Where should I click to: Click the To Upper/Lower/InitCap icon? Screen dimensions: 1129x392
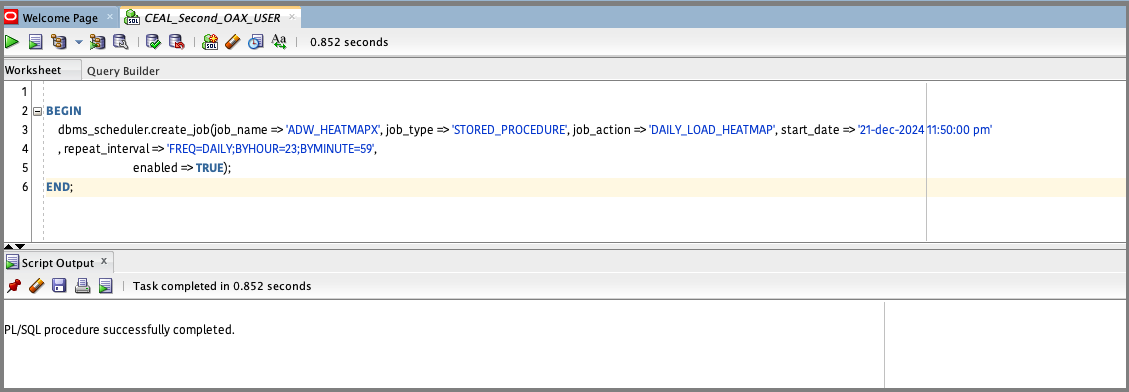[x=279, y=42]
